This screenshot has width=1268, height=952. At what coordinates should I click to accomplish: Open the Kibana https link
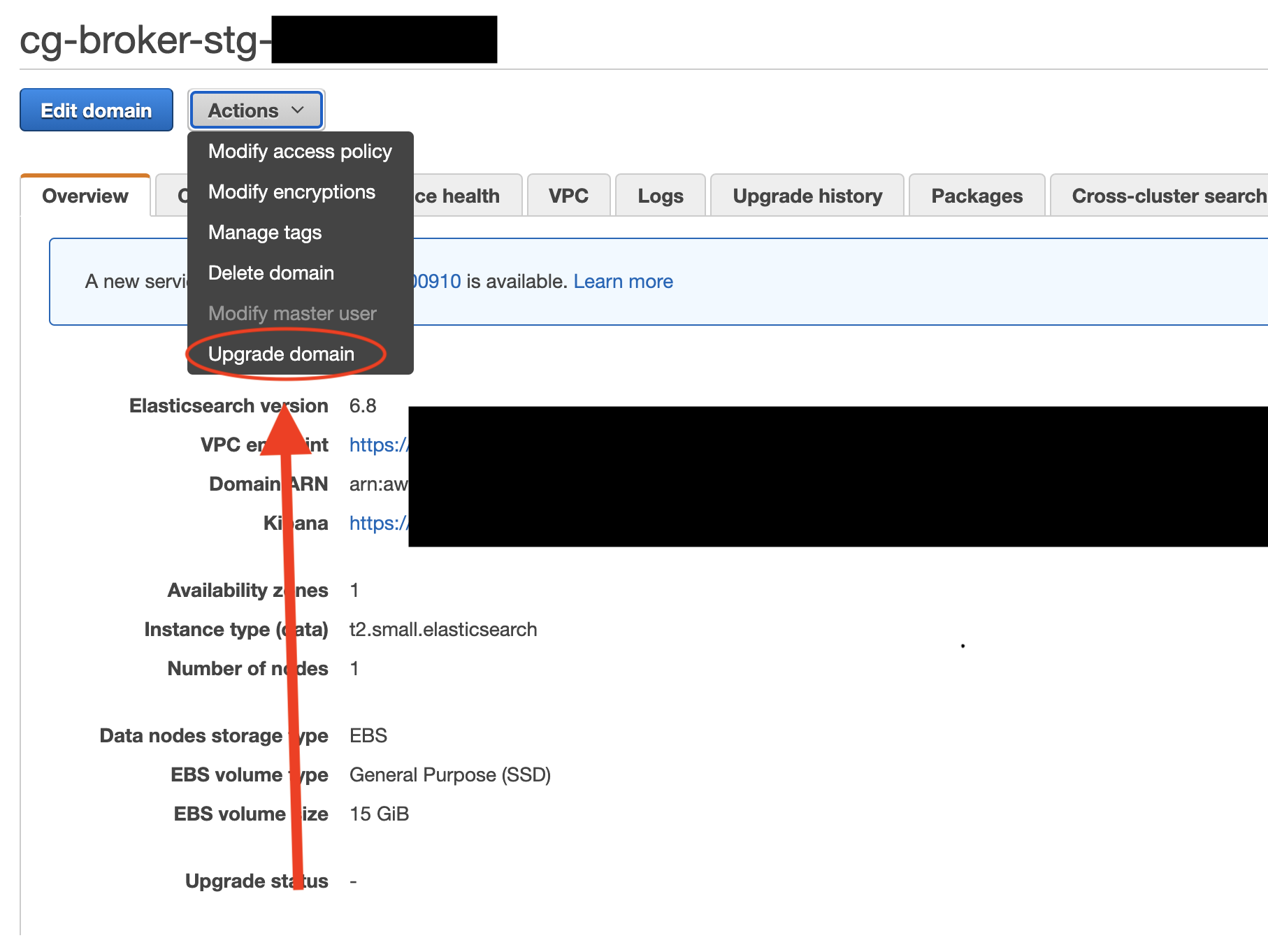379,524
